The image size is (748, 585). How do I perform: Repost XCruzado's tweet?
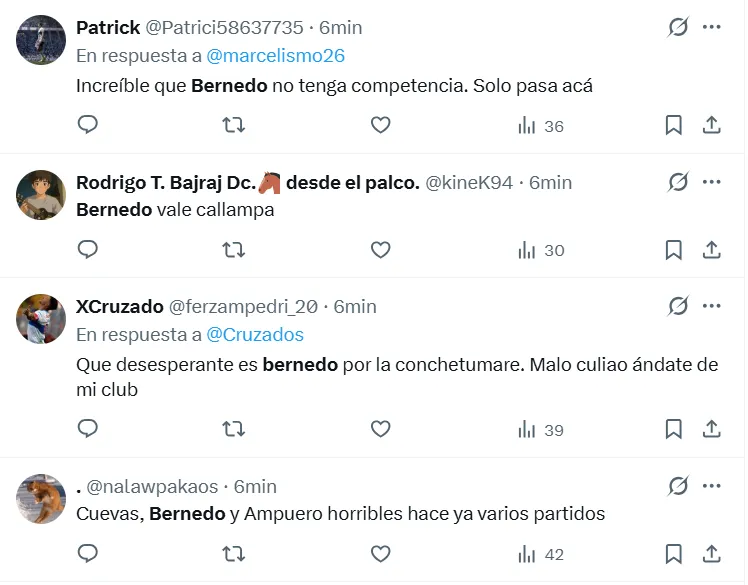click(233, 429)
